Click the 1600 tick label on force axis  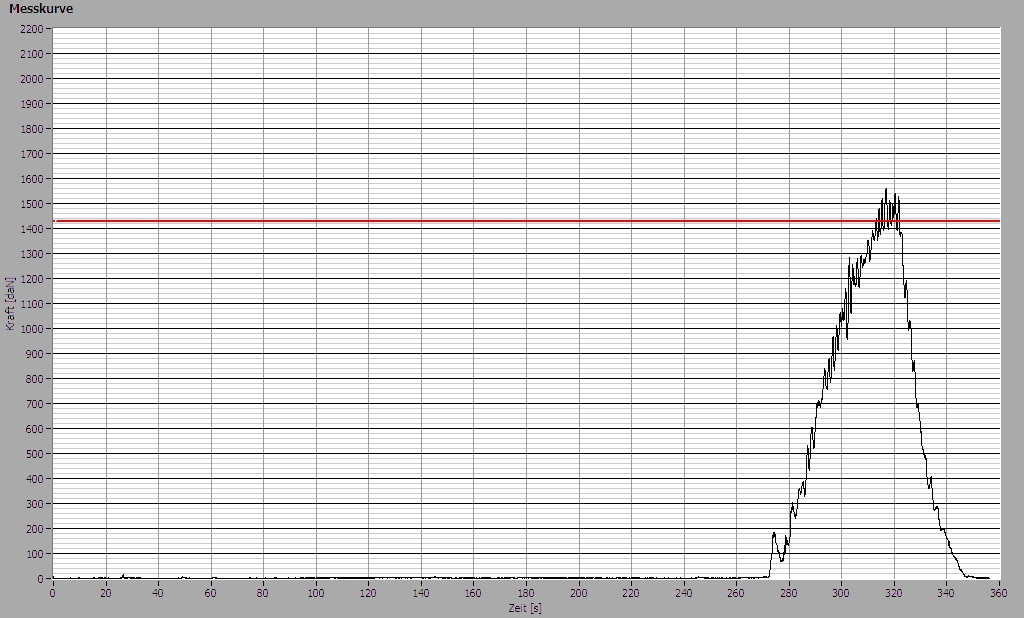coord(31,179)
